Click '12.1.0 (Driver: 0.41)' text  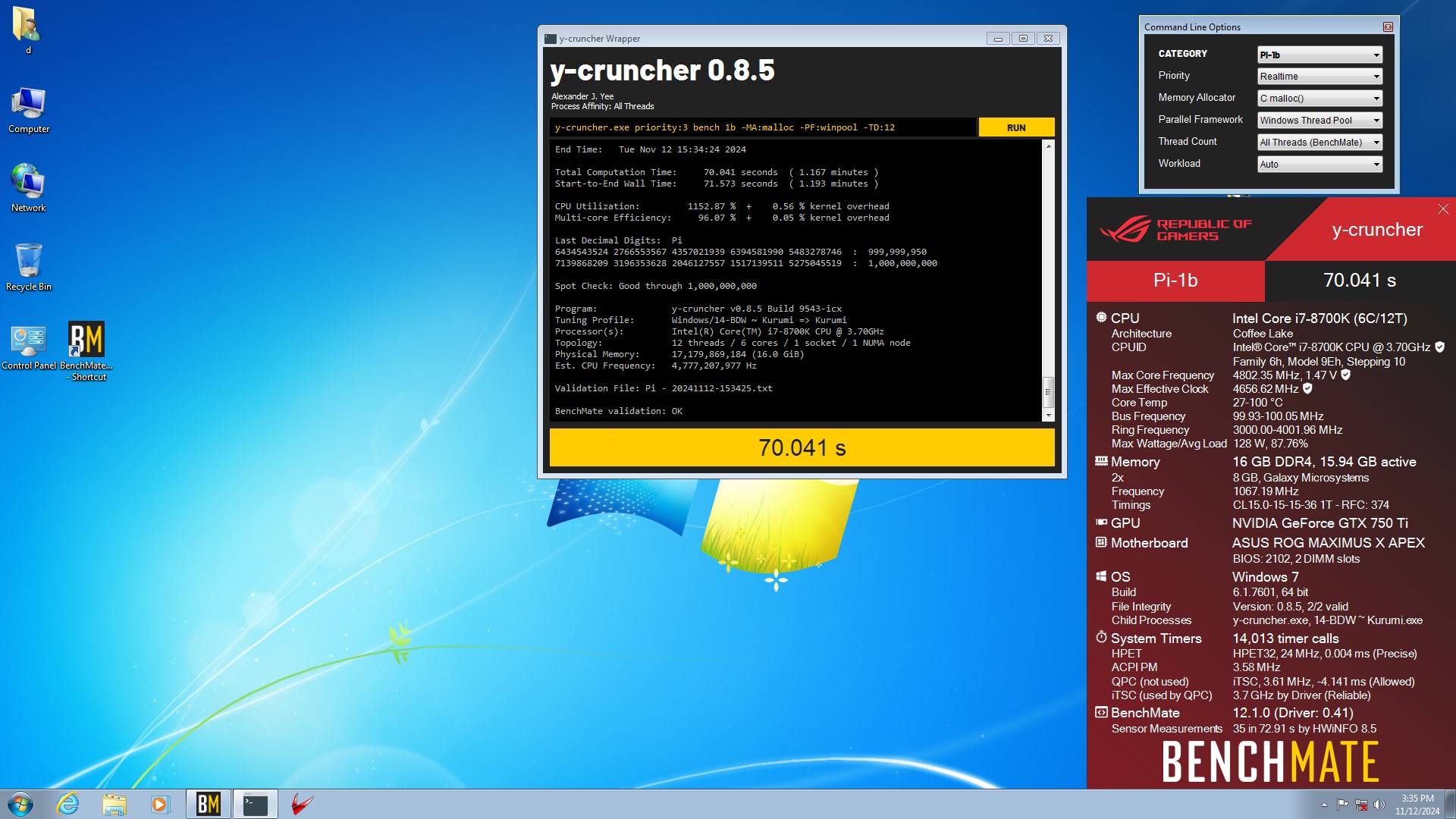click(x=1293, y=713)
